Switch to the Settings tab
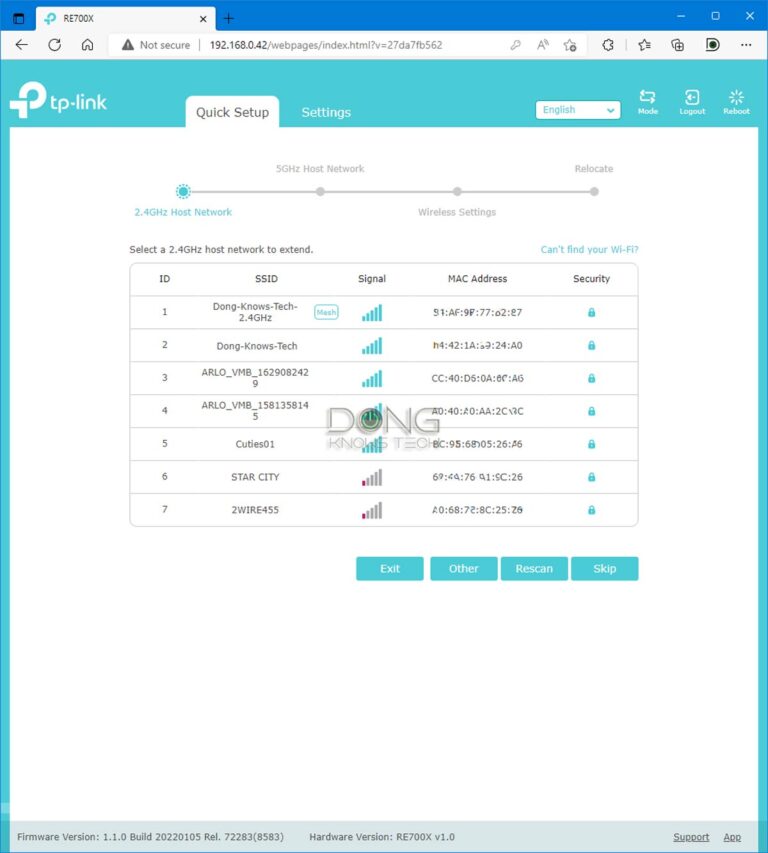 point(326,112)
